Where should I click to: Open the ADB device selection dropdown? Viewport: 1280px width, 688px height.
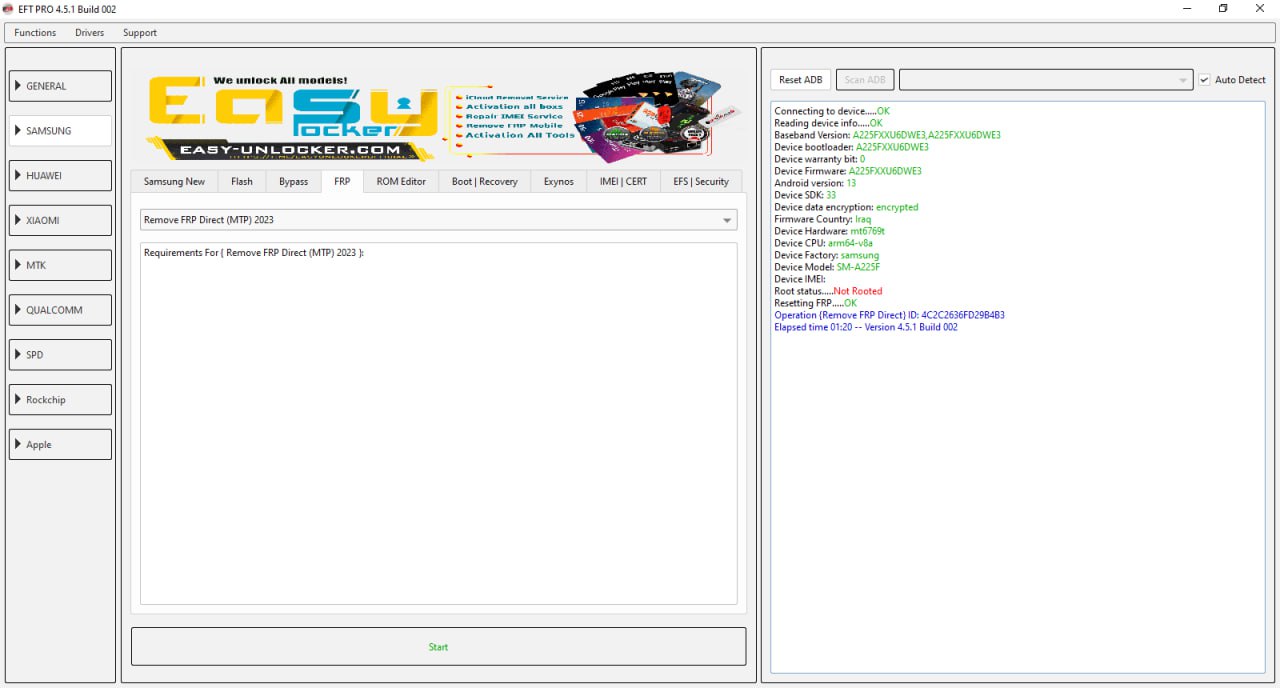pos(1046,80)
